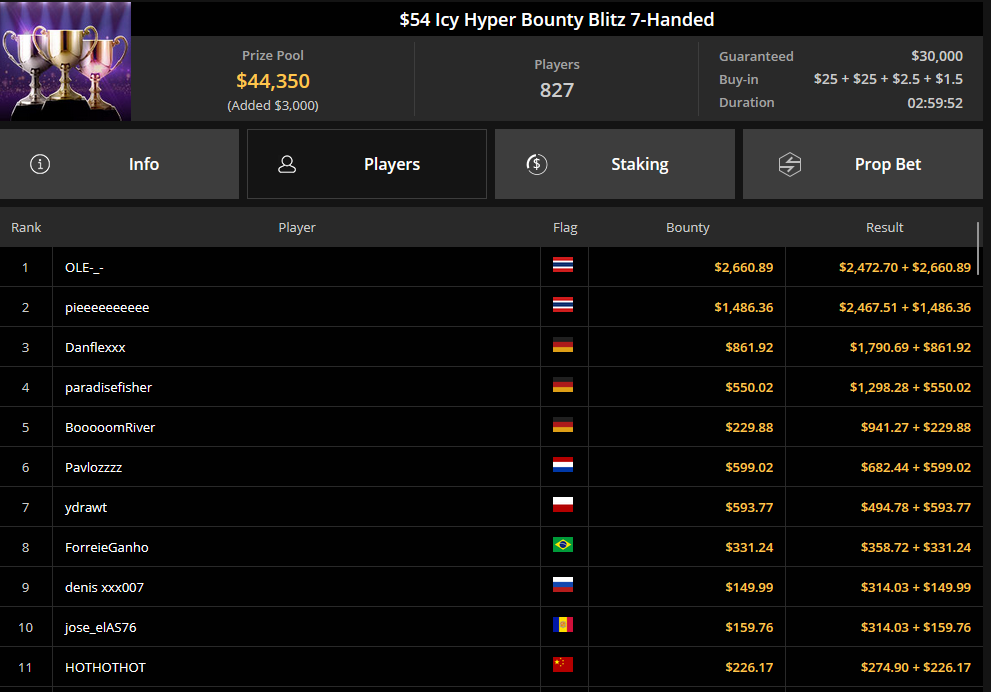991x692 pixels.
Task: Click the players count 827
Action: (557, 90)
